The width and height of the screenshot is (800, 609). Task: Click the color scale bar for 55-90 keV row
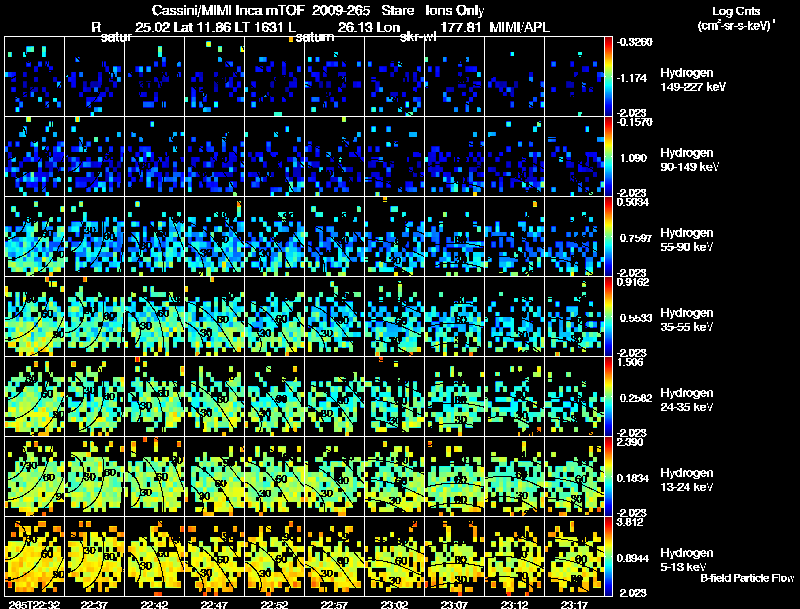[608, 237]
